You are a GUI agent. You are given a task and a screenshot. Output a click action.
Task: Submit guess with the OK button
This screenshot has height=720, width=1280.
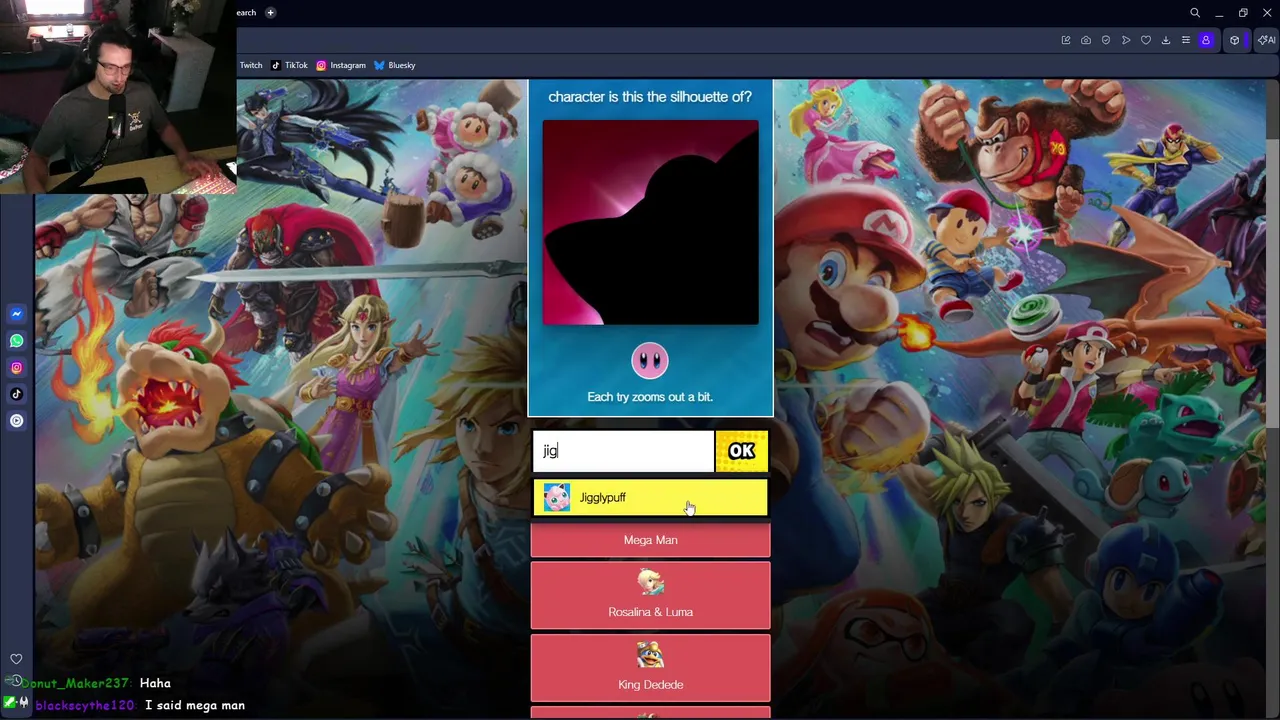point(742,451)
